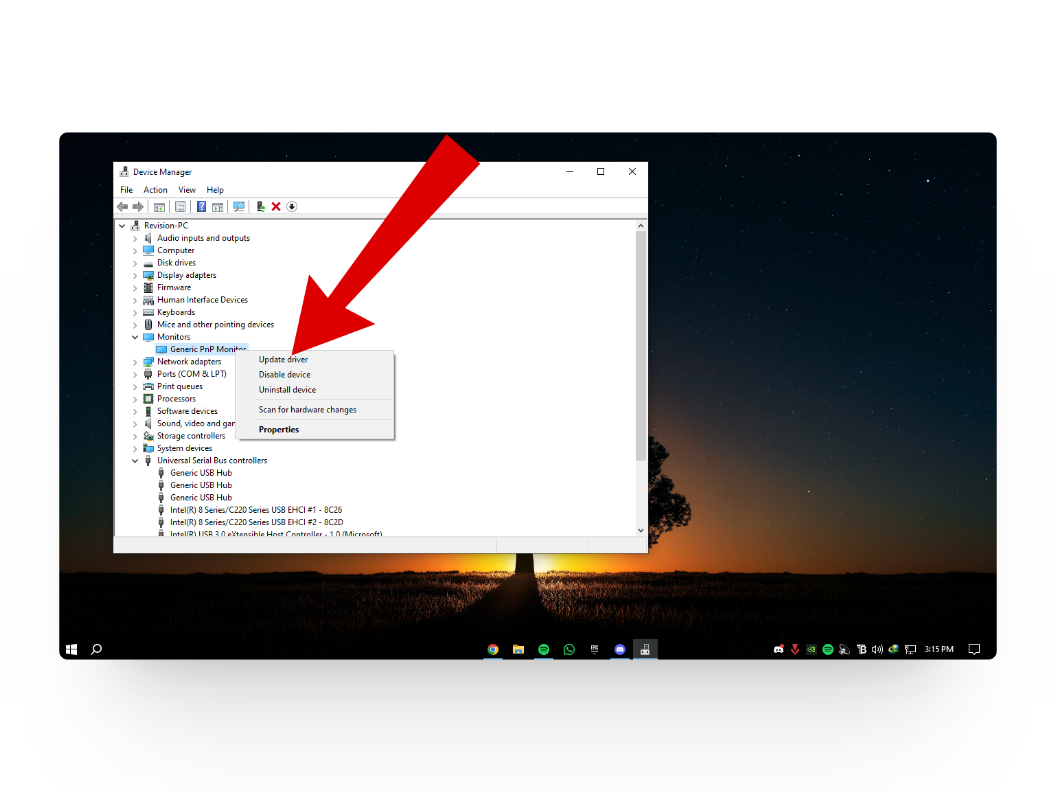Image resolution: width=1056 pixels, height=792 pixels.
Task: Click the taskbar clock showing 3:15 PM
Action: pos(939,649)
